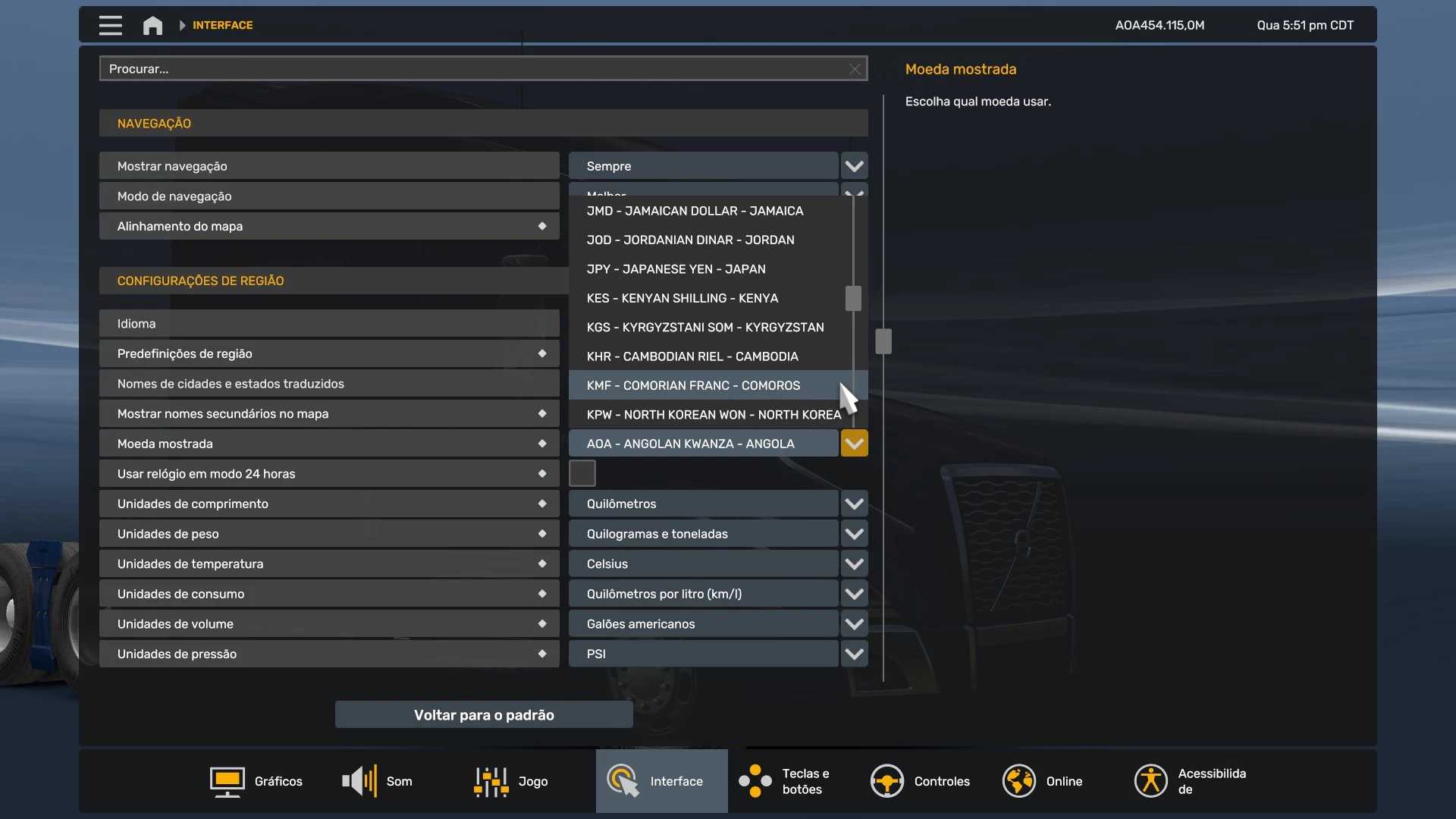Open Online globe icon

tap(1018, 781)
